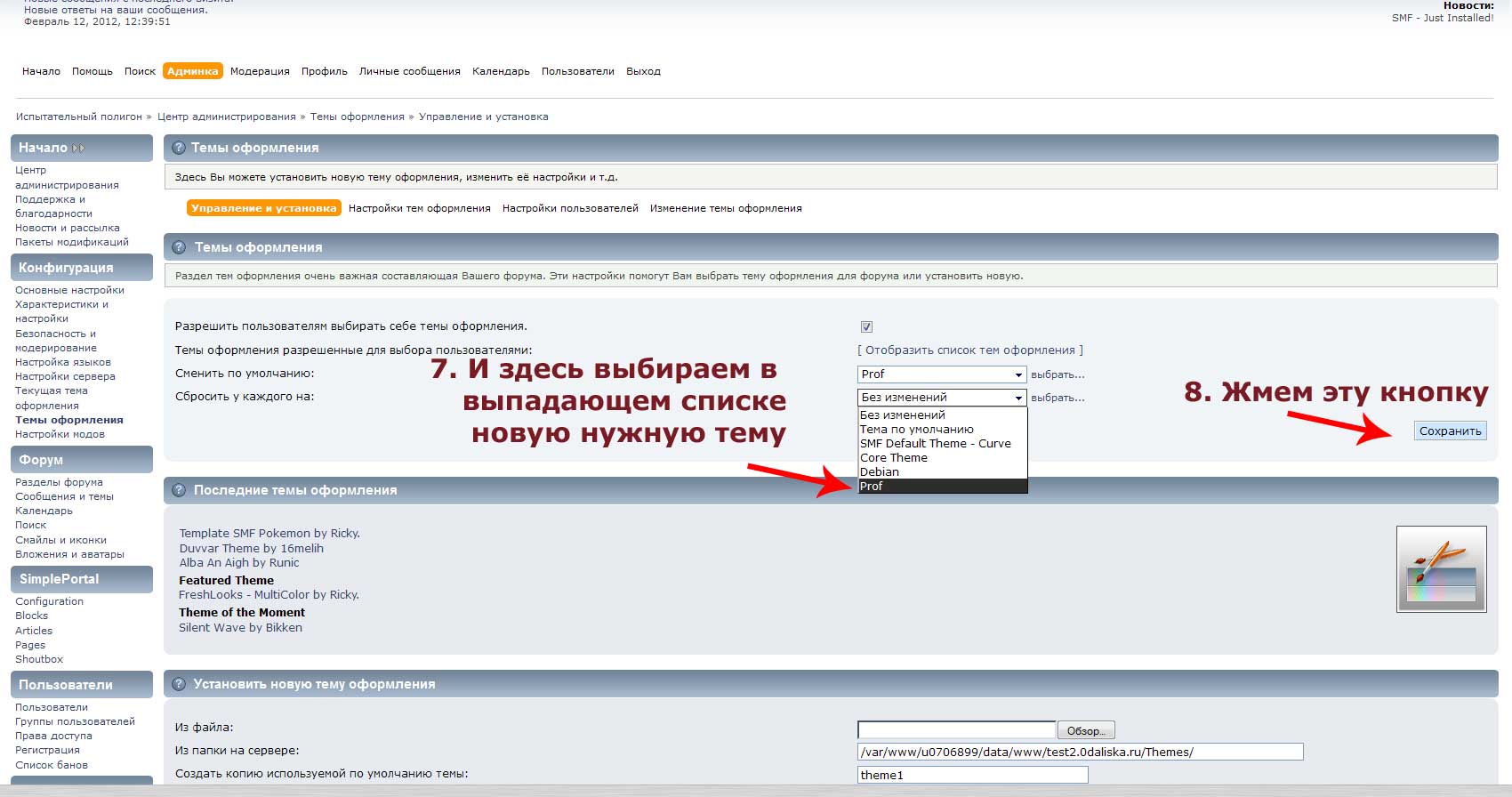Click Темы оформления breadcrumb link

(x=358, y=117)
